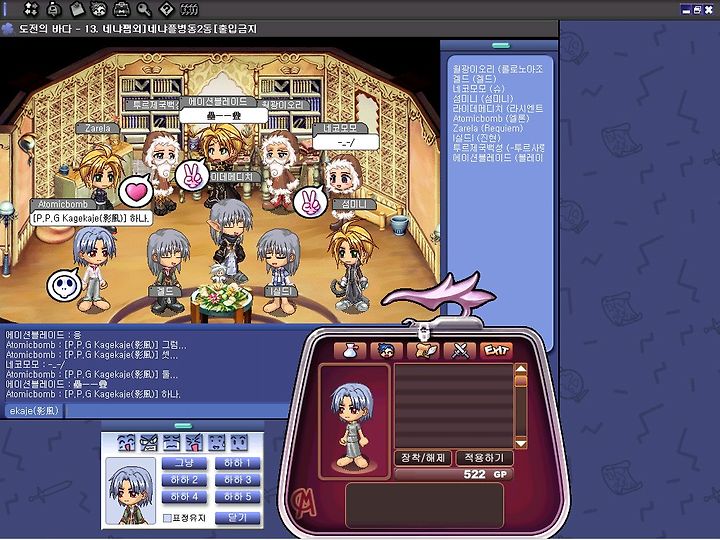Screen dimensions: 720x540
Task: Click the EXIT button in inventory panel
Action: [496, 351]
